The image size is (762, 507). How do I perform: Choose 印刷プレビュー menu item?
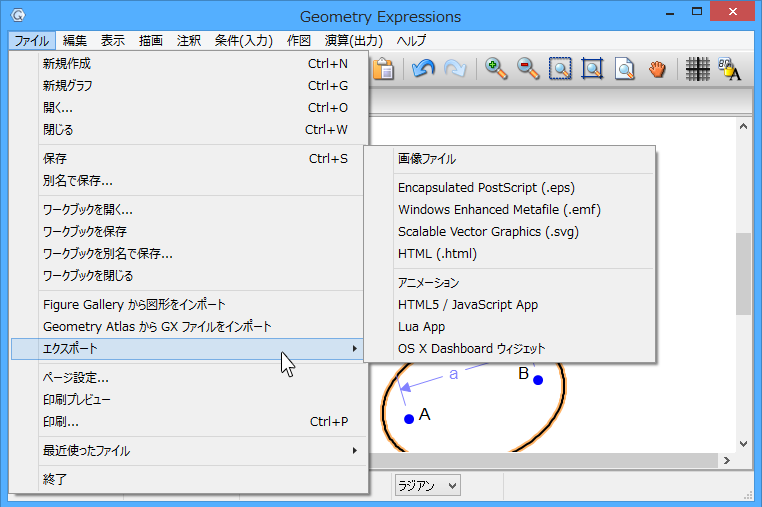[187, 400]
